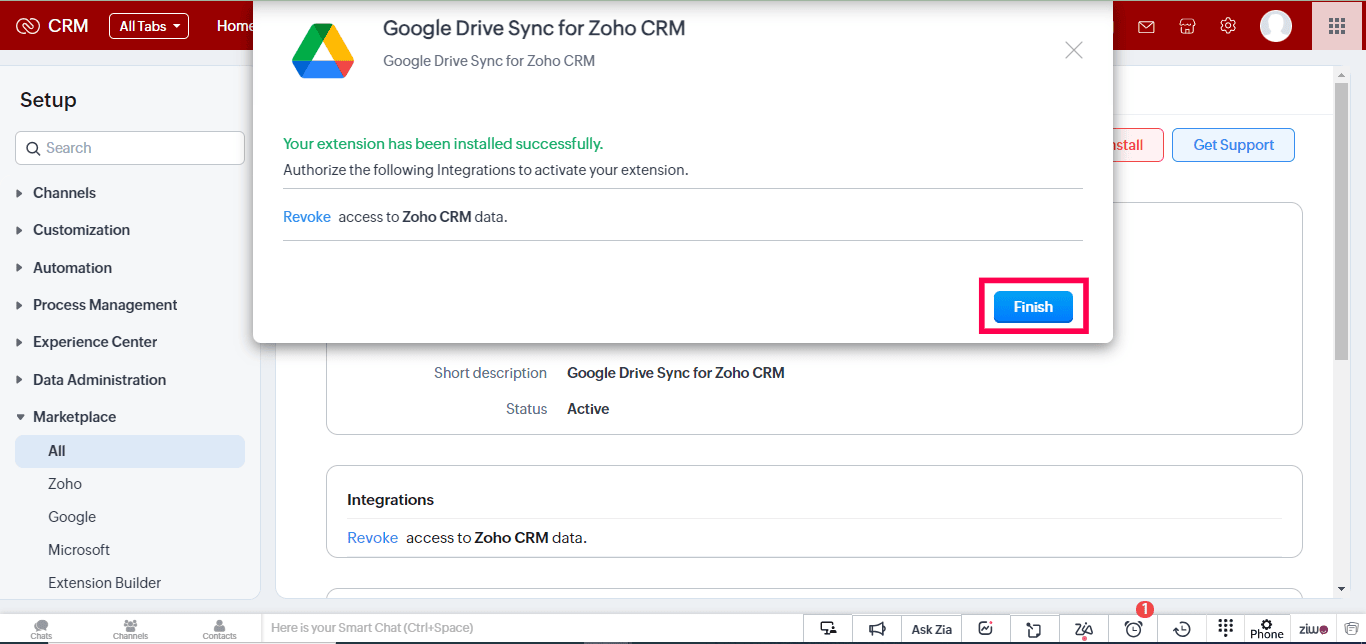This screenshot has width=1366, height=644.
Task: Open the All Tabs dropdown
Action: click(x=149, y=26)
